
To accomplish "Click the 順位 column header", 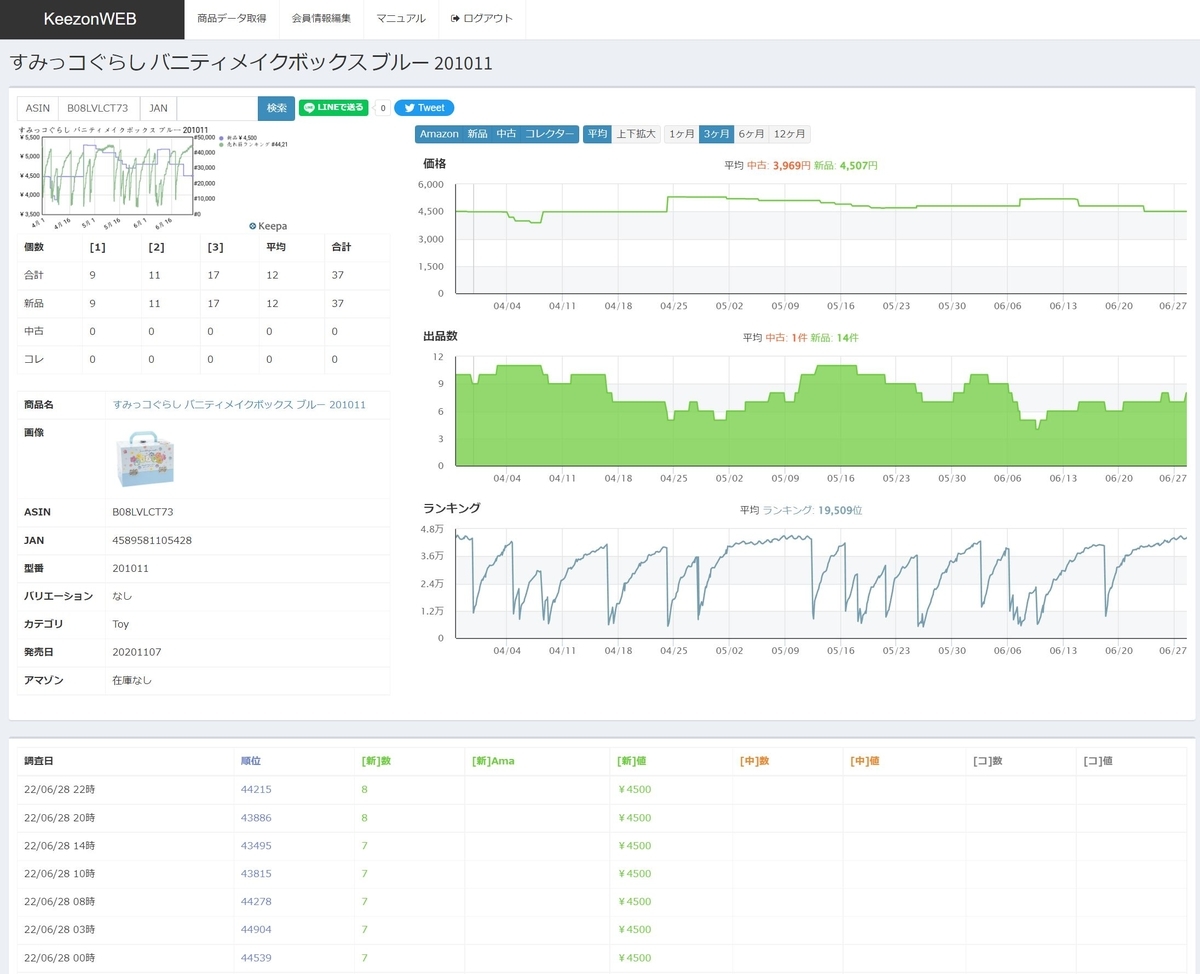I will coord(251,761).
